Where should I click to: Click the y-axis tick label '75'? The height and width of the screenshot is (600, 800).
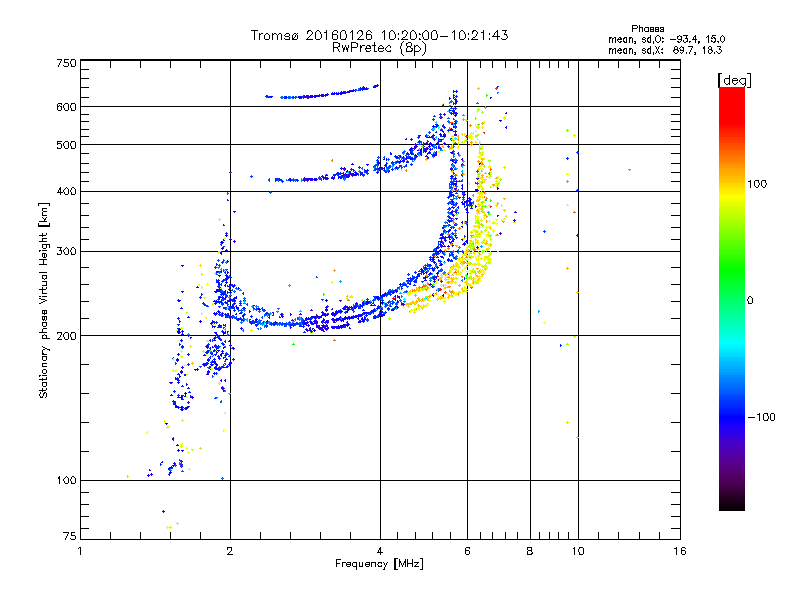point(70,536)
